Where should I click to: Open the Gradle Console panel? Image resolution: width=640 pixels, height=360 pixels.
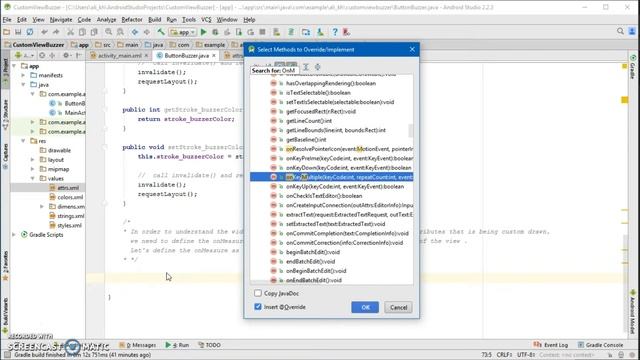(x=600, y=345)
